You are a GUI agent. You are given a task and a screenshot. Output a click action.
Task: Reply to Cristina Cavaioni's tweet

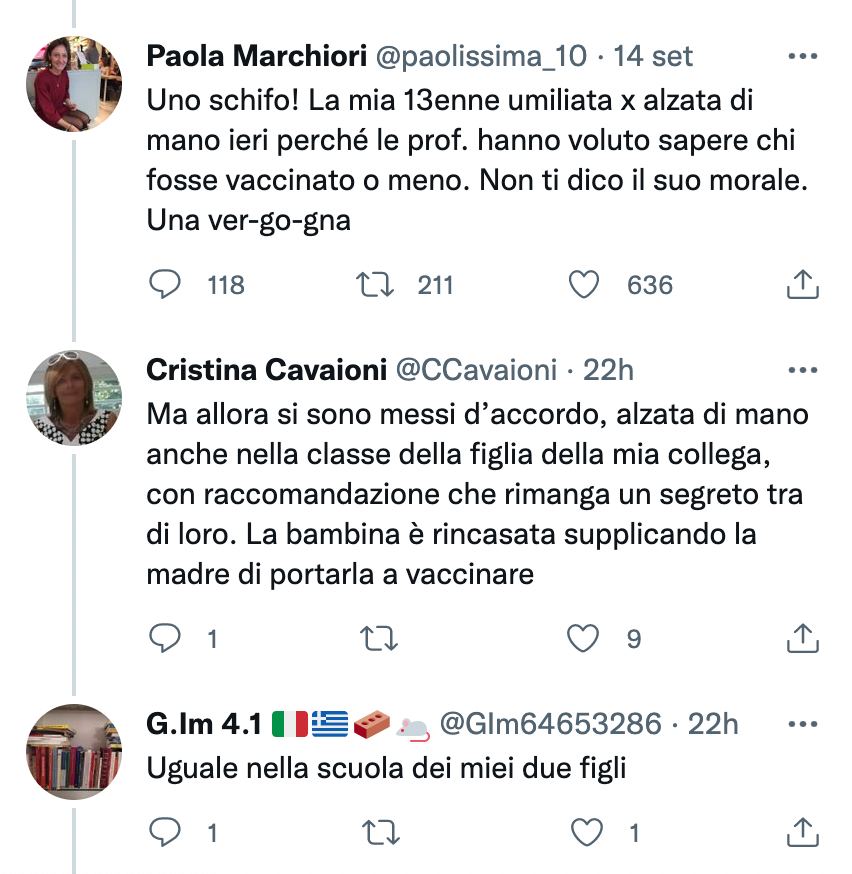pos(165,638)
